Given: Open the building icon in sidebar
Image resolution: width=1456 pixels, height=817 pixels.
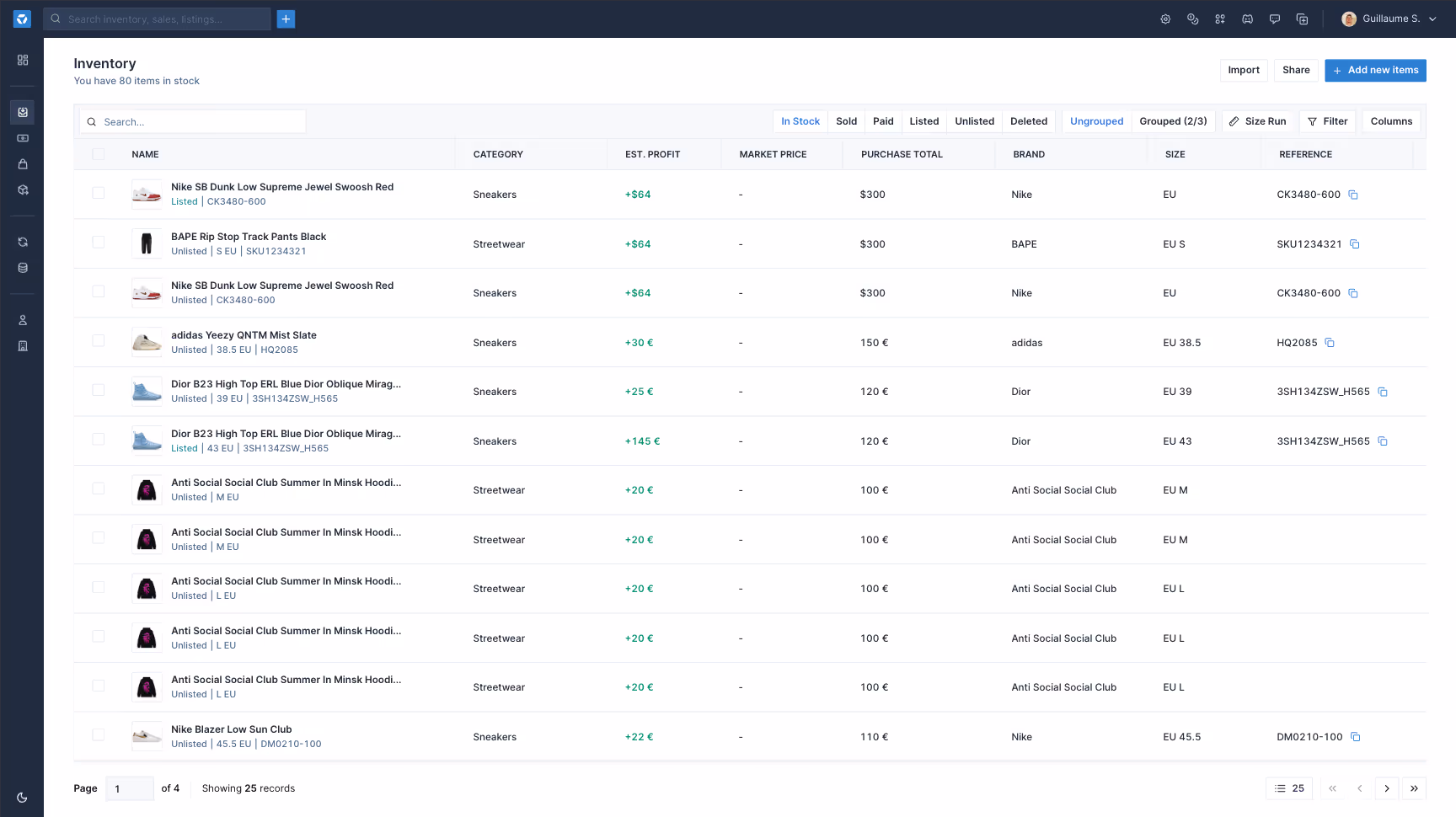Looking at the screenshot, I should tap(23, 346).
